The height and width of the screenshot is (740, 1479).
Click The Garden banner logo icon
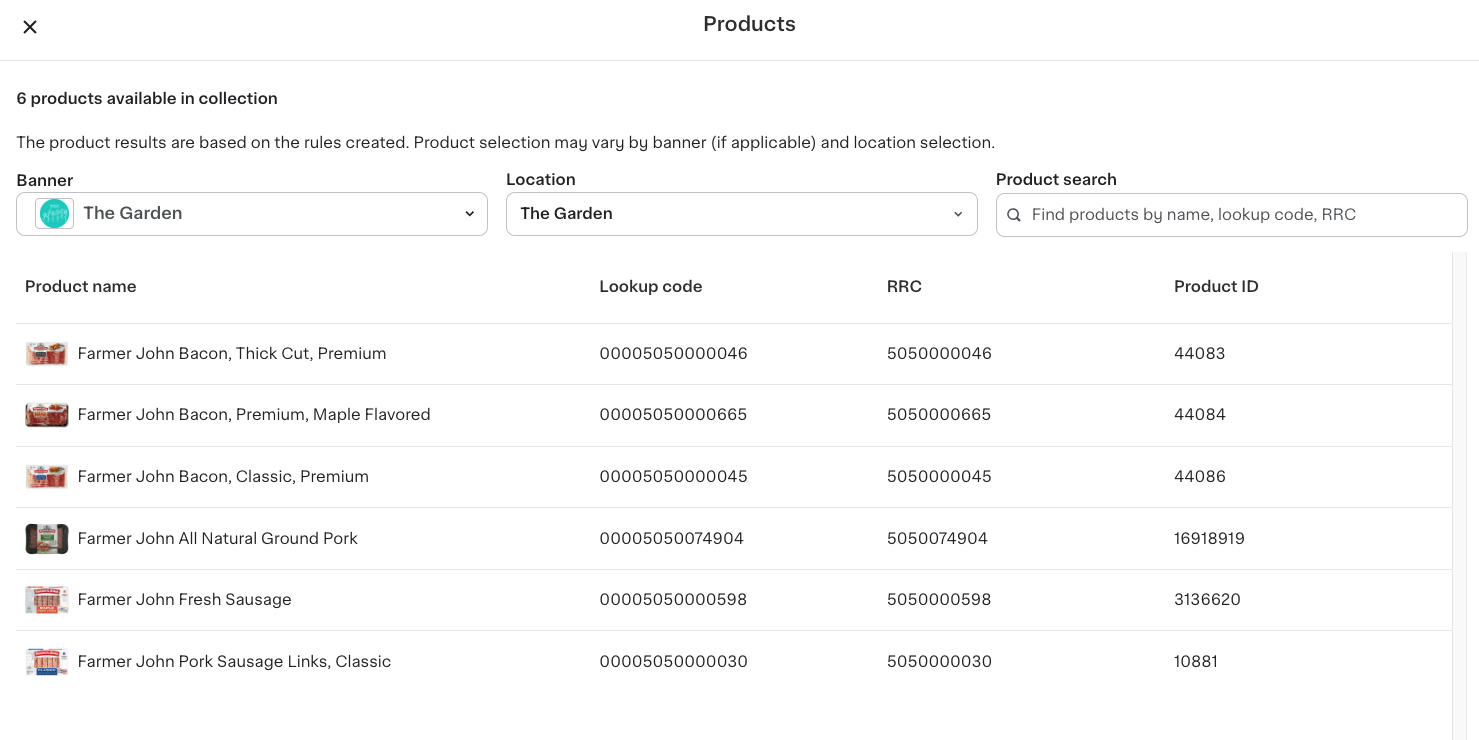pos(55,214)
